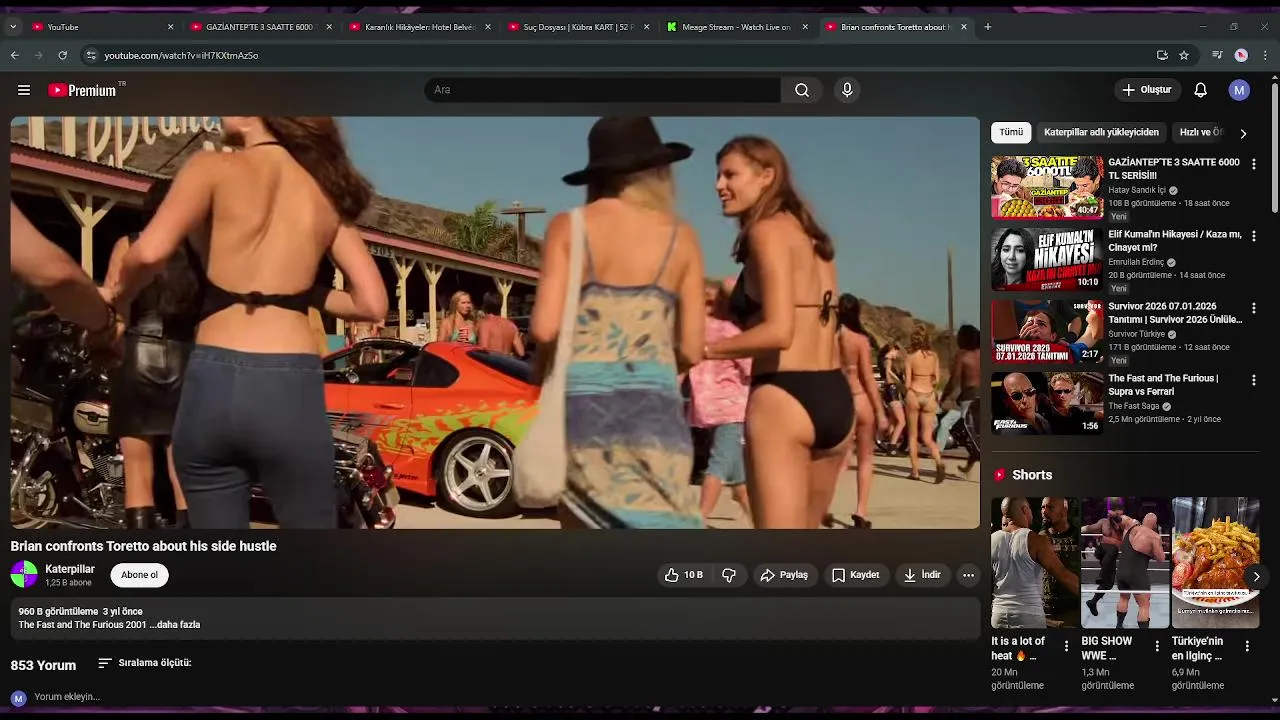Open comment sort order Sıralama ölçütü
Screen dimensions: 1280x720
click(x=145, y=663)
